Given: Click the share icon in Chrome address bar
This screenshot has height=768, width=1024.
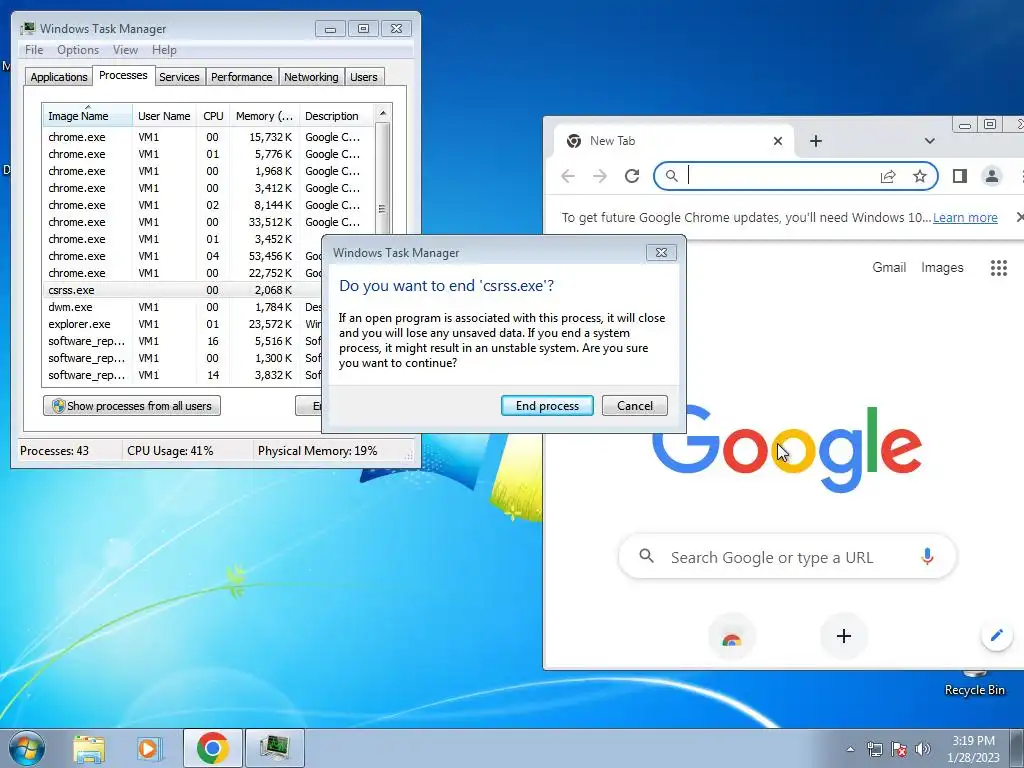Looking at the screenshot, I should tap(888, 176).
